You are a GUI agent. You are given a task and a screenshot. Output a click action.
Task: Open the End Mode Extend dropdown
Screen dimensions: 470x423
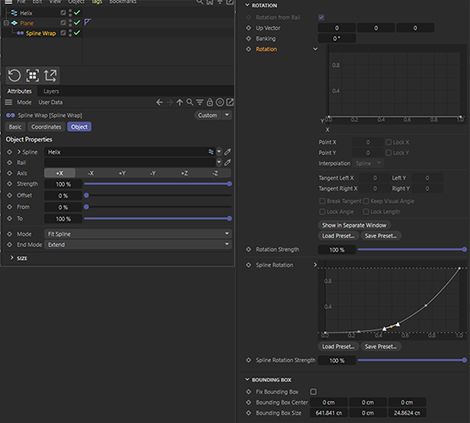coord(138,245)
